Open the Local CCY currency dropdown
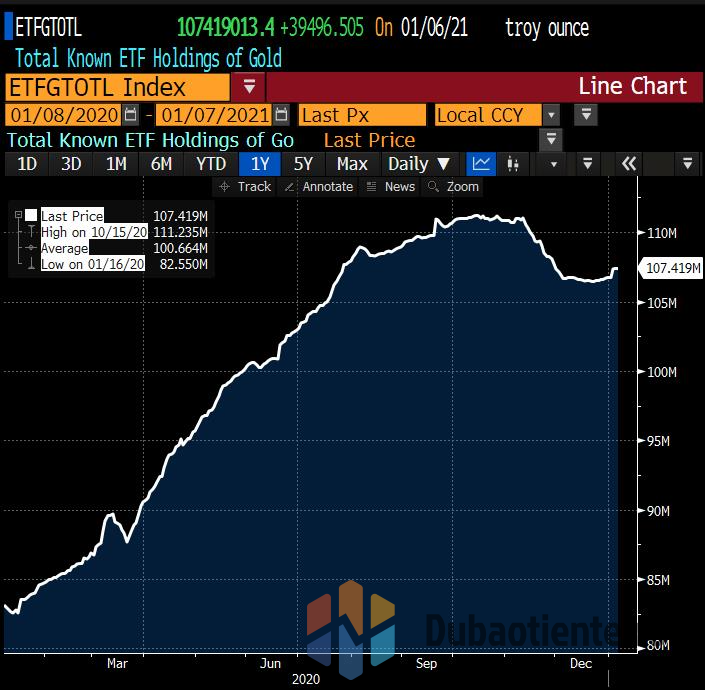Screen dimensions: 705x690 coord(551,115)
